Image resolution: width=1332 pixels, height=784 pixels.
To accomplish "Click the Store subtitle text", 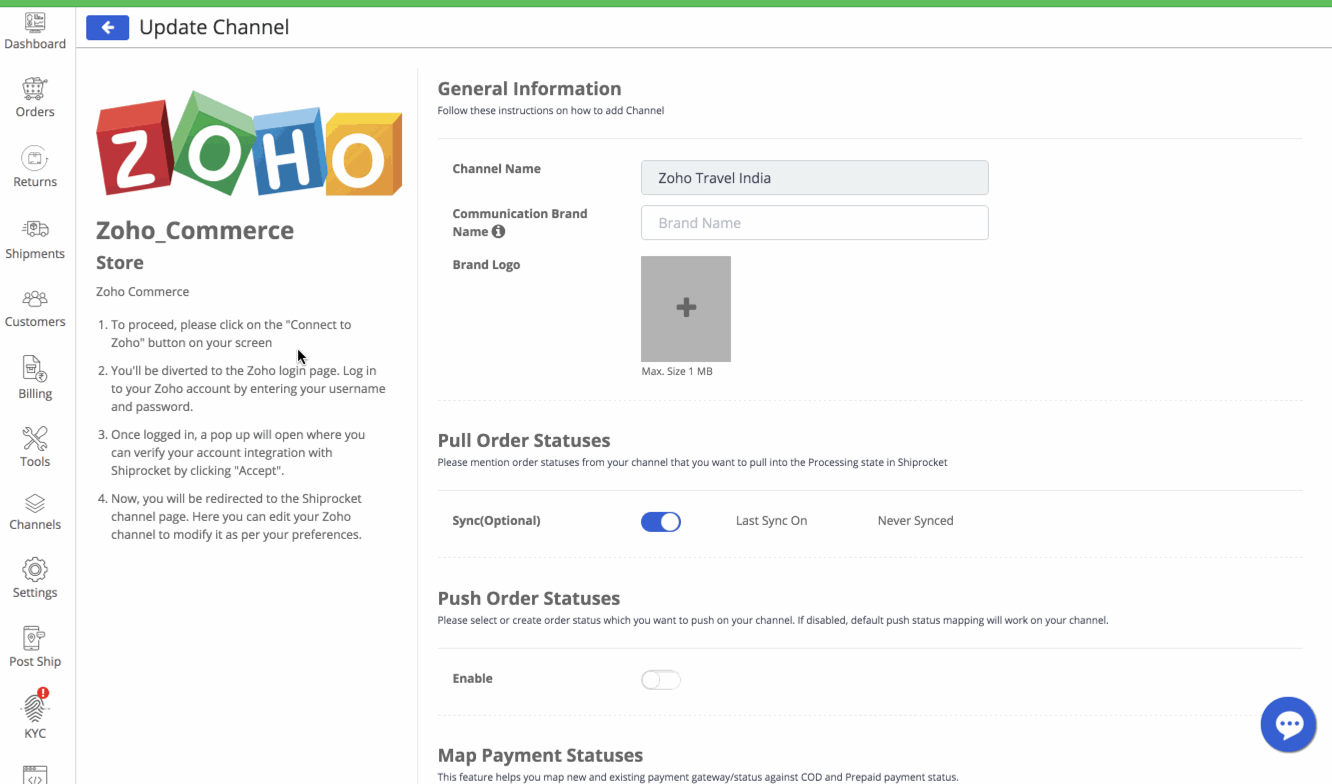I will 120,263.
